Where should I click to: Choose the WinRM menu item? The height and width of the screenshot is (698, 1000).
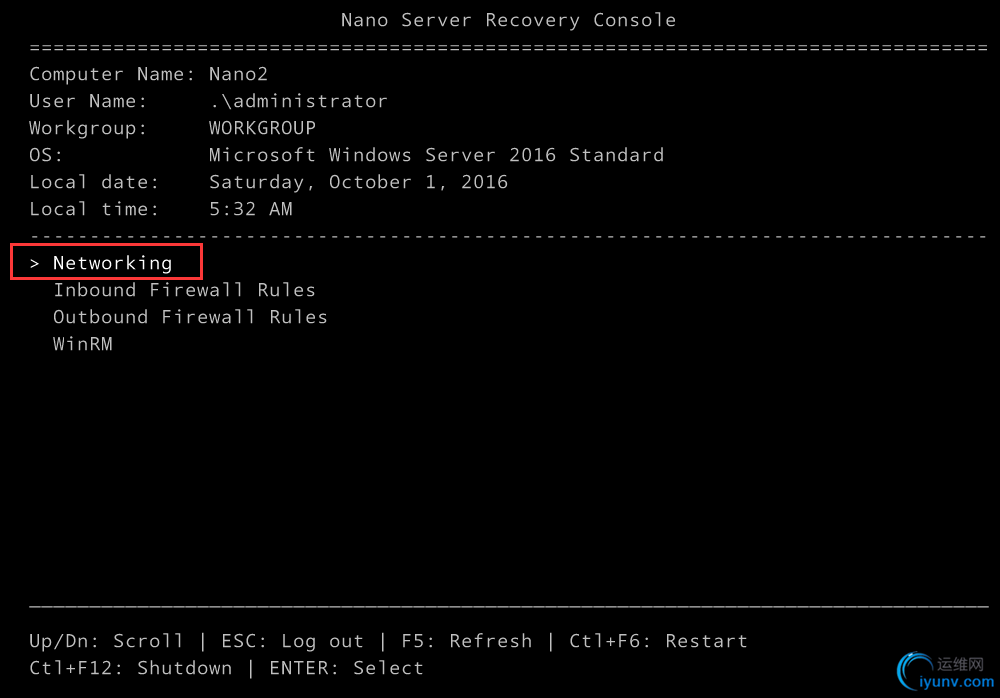(83, 344)
